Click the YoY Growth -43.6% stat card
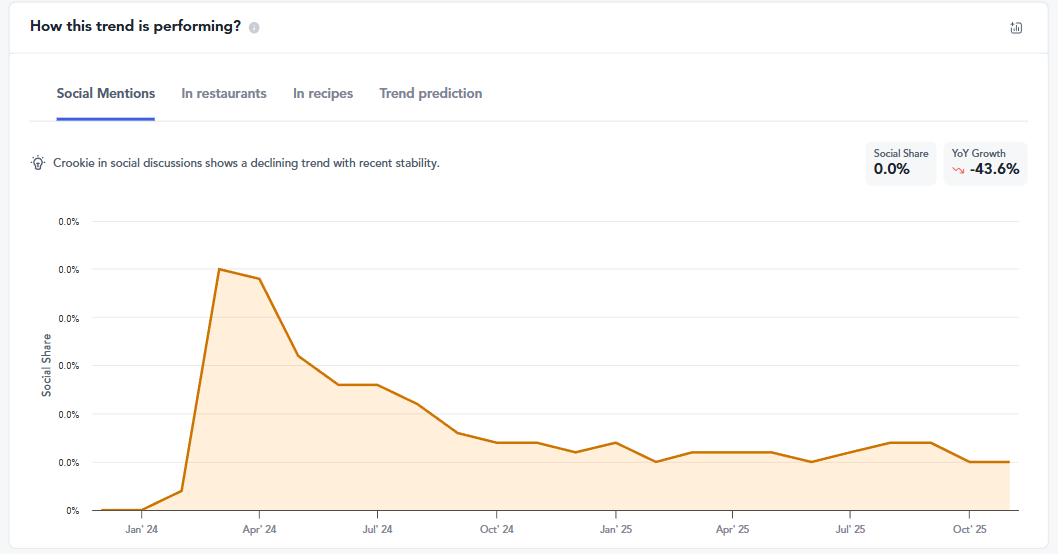This screenshot has width=1058, height=554. (985, 163)
